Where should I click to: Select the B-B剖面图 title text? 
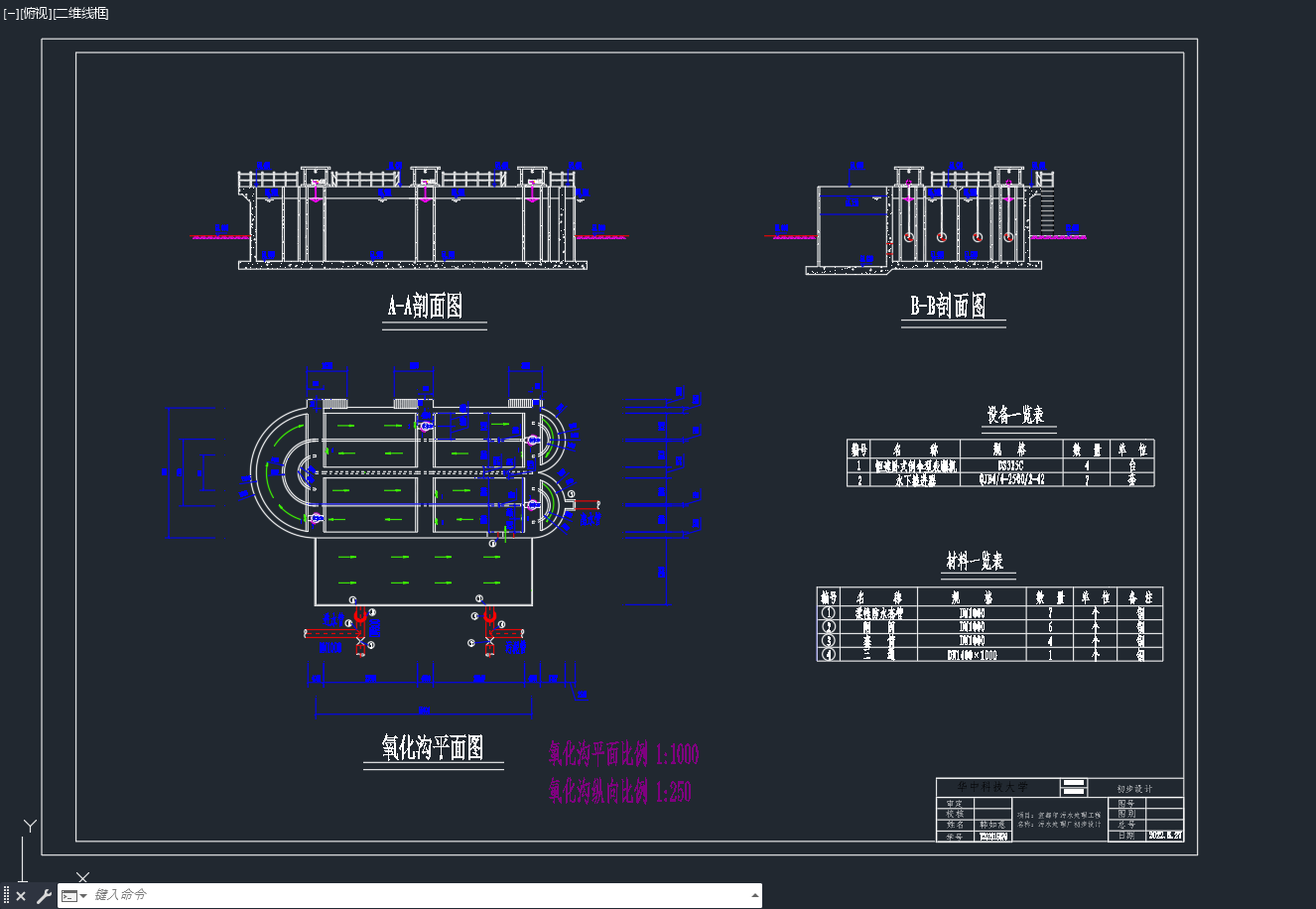(x=949, y=306)
